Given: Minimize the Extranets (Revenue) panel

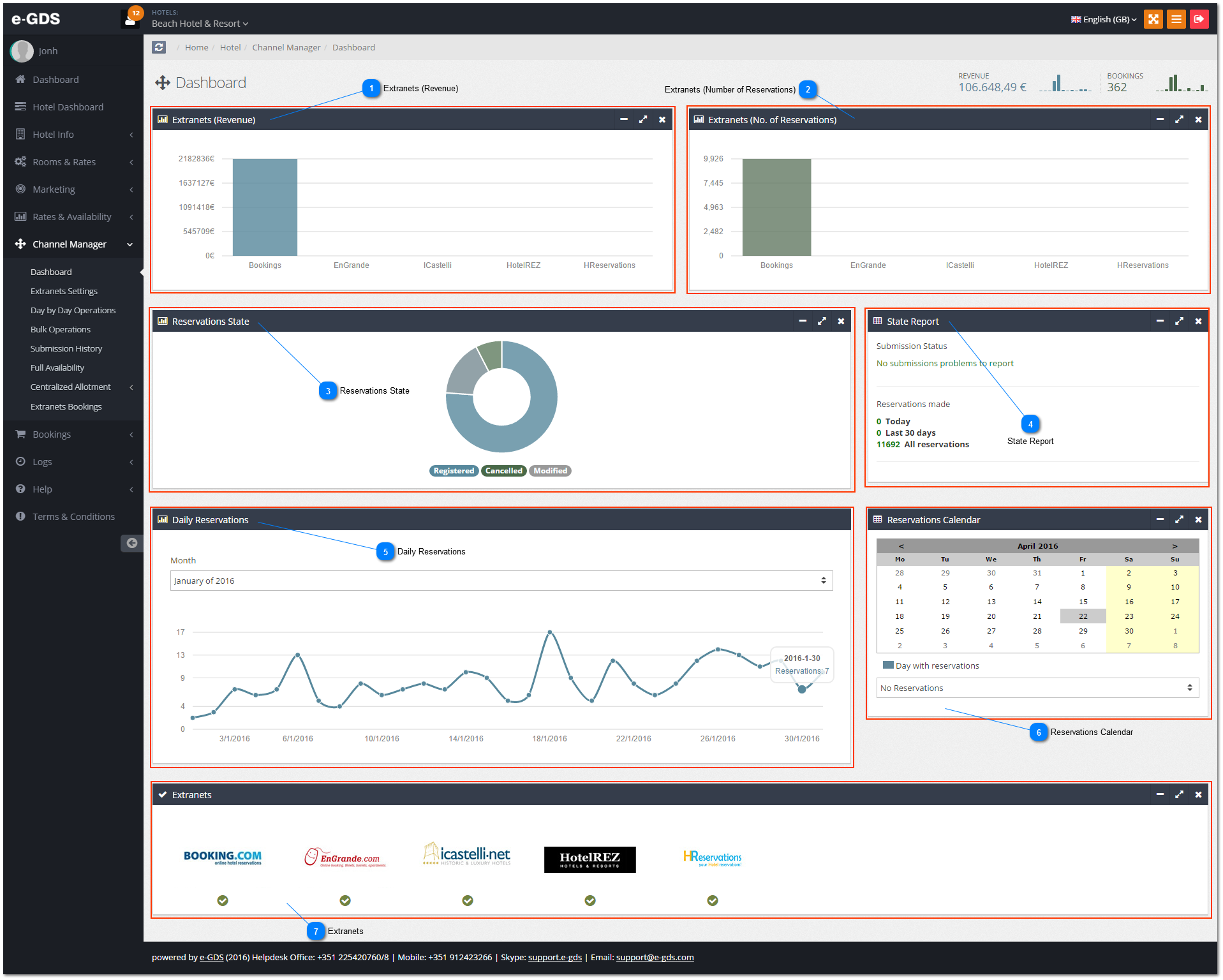Looking at the screenshot, I should pyautogui.click(x=624, y=119).
